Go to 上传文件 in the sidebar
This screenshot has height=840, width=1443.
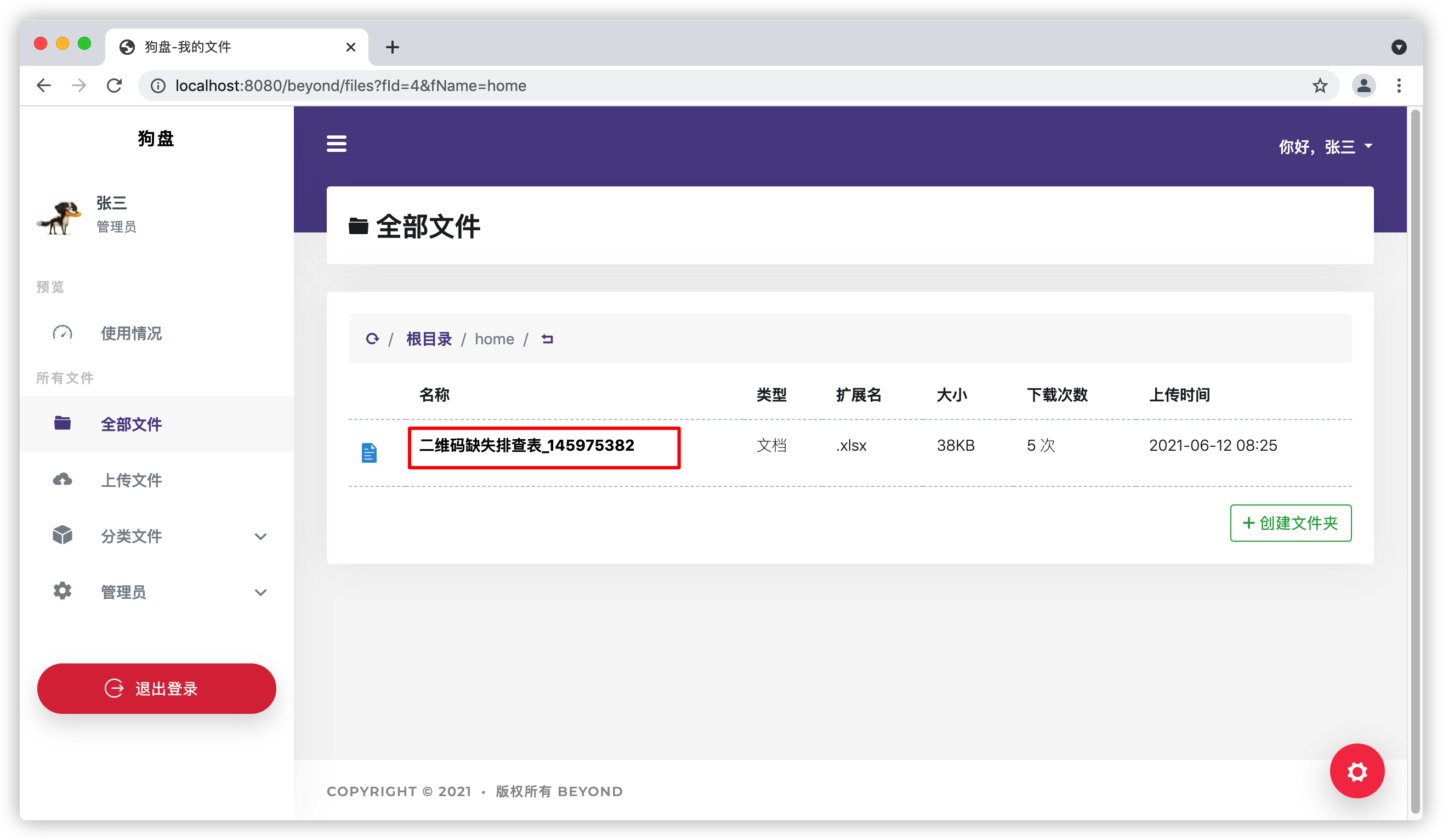click(131, 480)
